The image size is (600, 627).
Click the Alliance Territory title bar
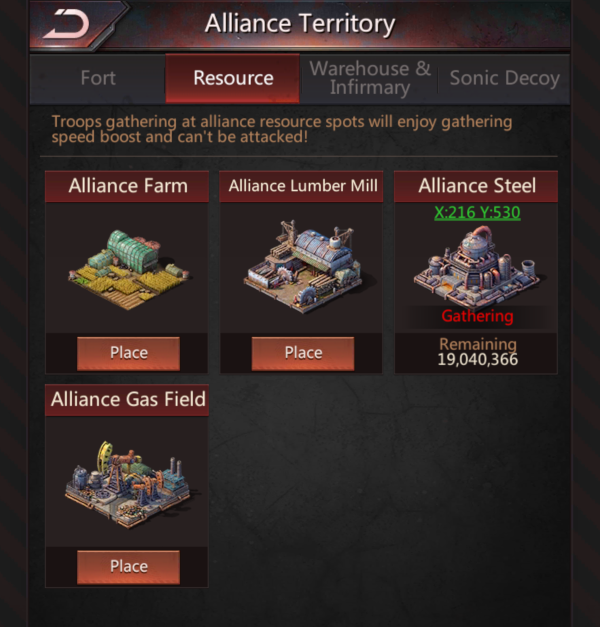(x=300, y=23)
